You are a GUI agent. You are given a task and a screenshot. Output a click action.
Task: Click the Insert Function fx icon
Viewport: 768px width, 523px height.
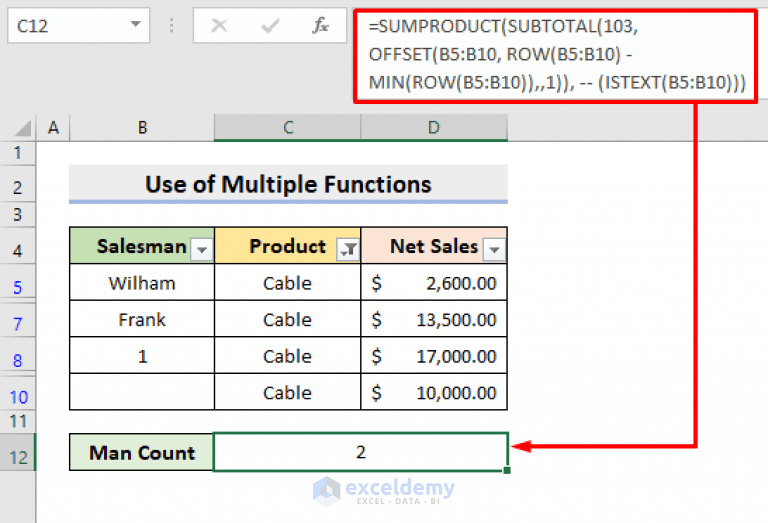point(320,25)
